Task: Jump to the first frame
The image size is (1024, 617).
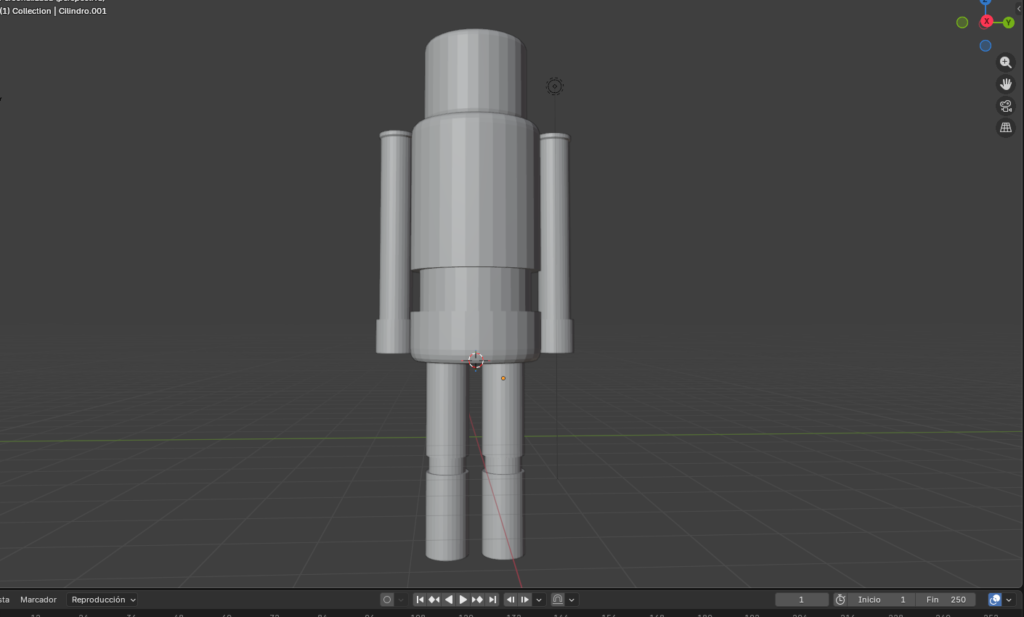Action: 420,599
